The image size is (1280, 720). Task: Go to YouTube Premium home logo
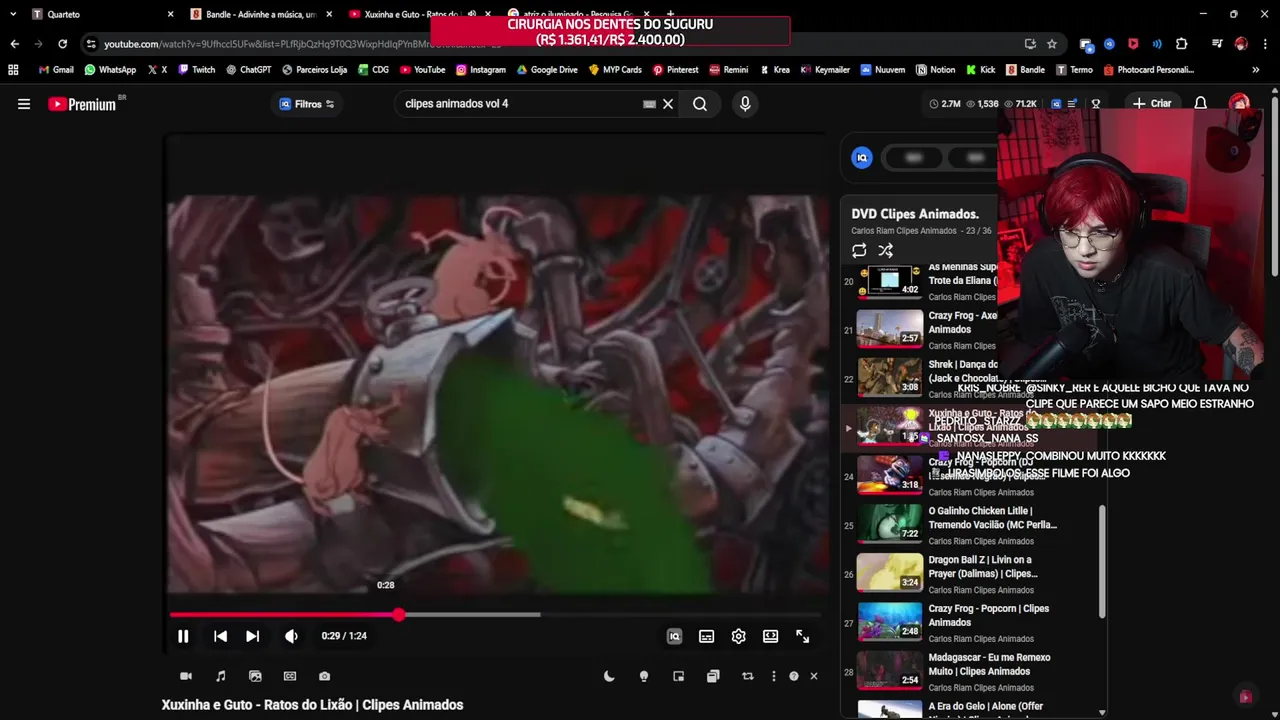[x=82, y=104]
